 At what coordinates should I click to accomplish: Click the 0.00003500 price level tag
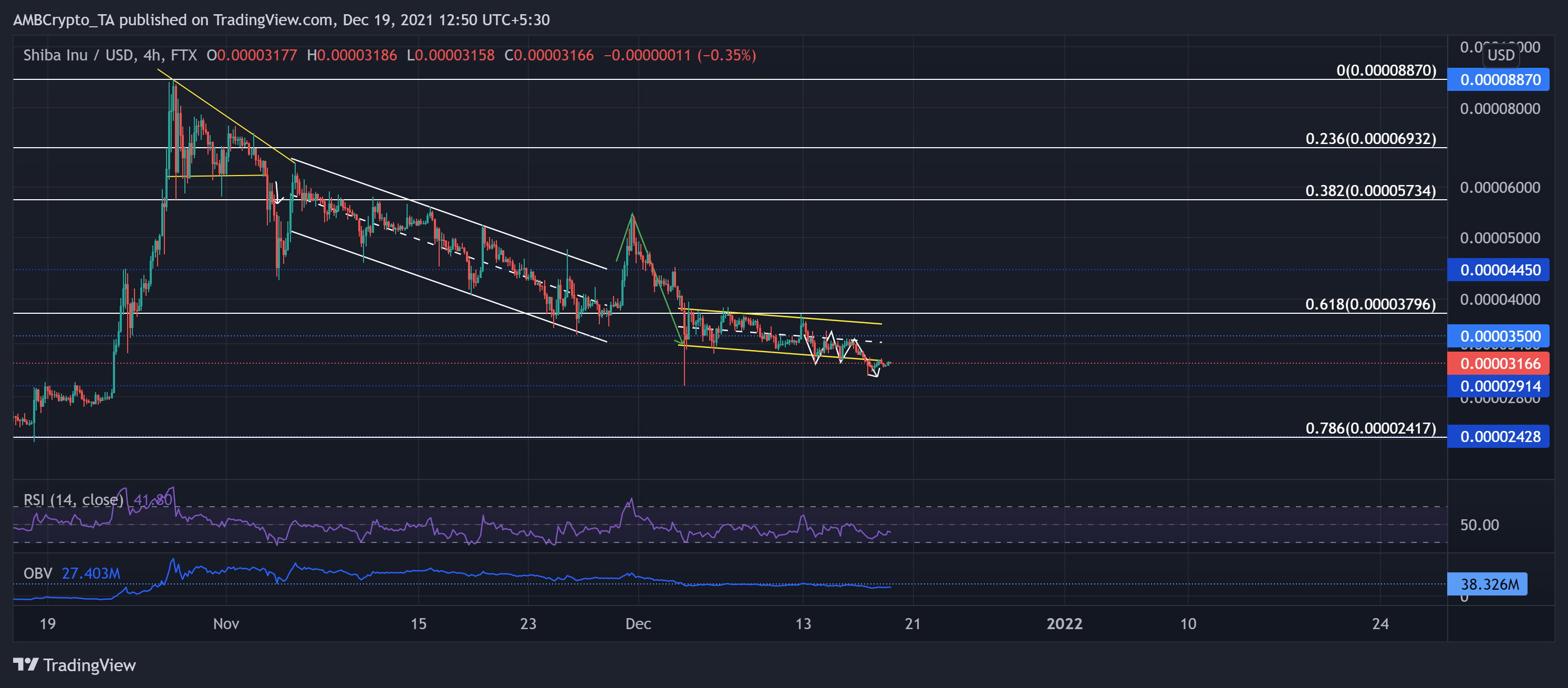pyautogui.click(x=1500, y=336)
